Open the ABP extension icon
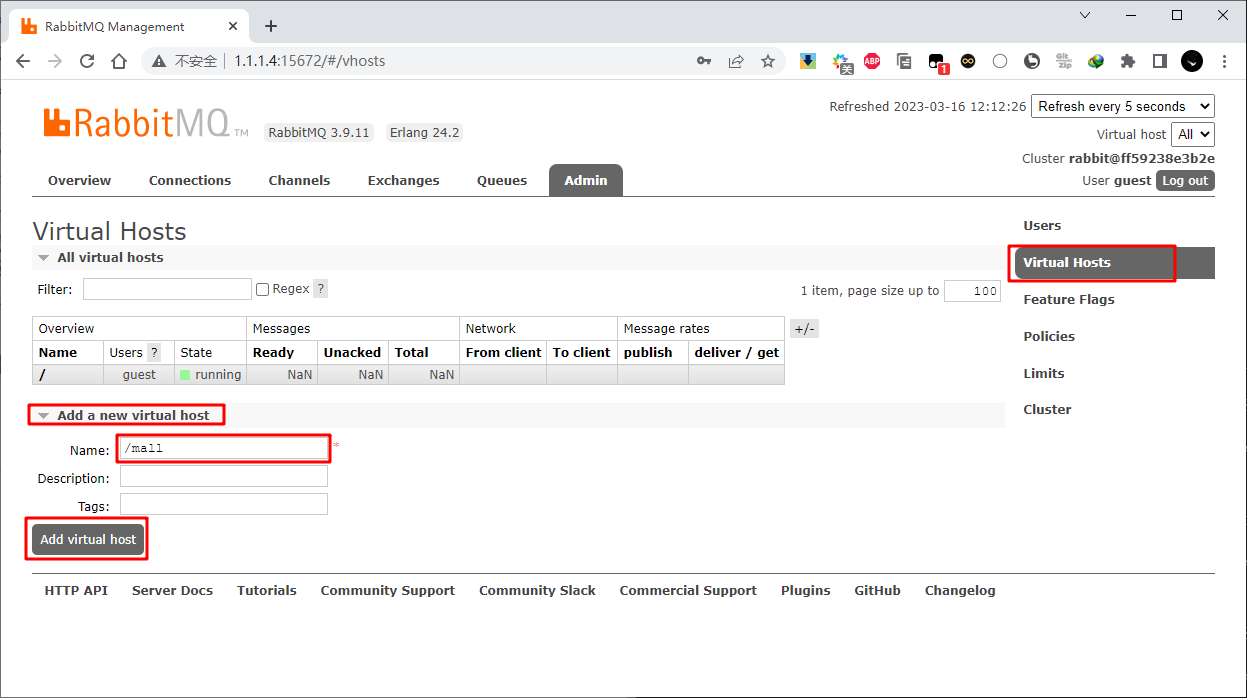The width and height of the screenshot is (1247, 698). 872,61
